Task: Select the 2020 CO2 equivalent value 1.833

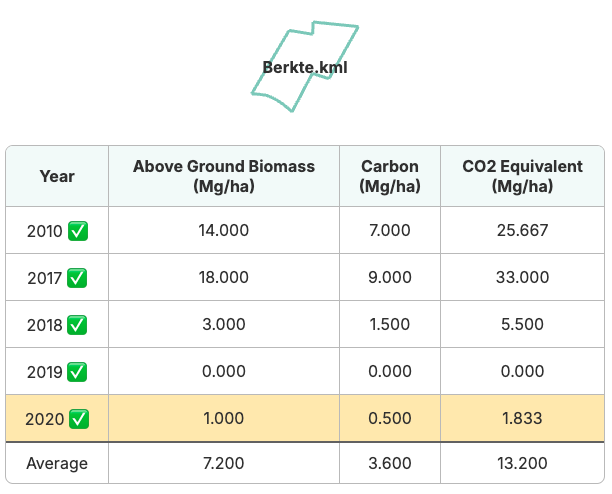Action: click(522, 418)
